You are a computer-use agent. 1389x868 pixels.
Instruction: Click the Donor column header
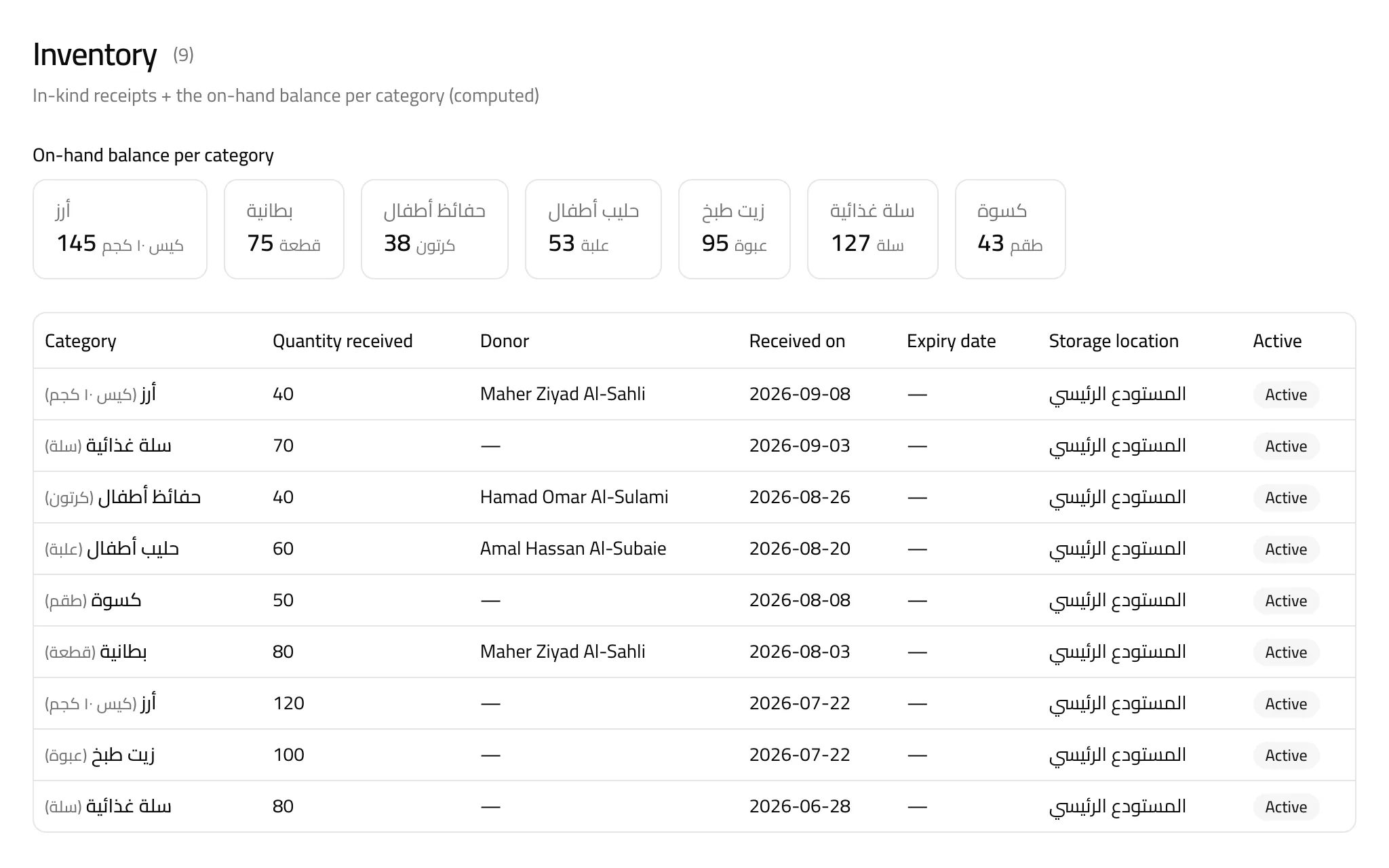504,341
